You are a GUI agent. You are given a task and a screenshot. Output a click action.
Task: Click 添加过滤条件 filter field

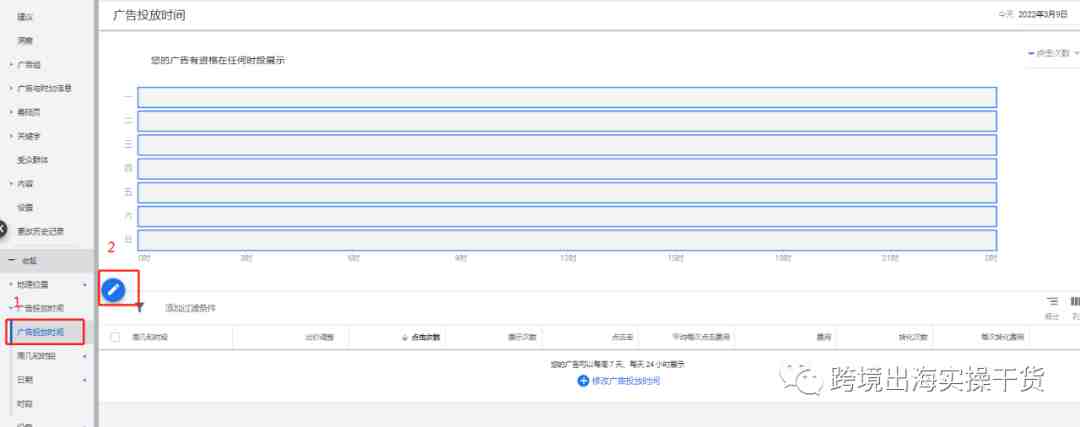[x=190, y=308]
